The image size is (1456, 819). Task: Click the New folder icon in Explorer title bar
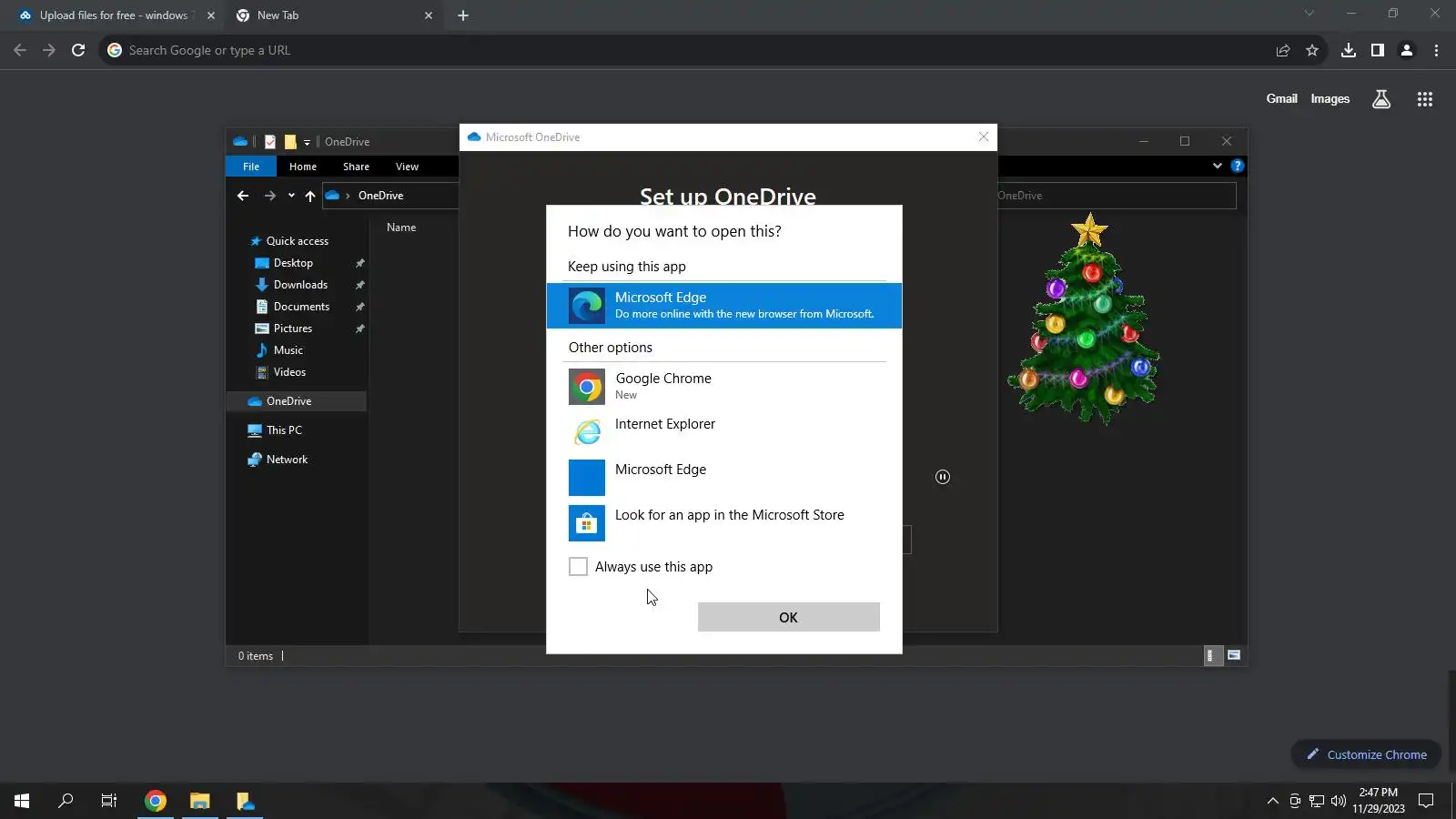pyautogui.click(x=290, y=142)
